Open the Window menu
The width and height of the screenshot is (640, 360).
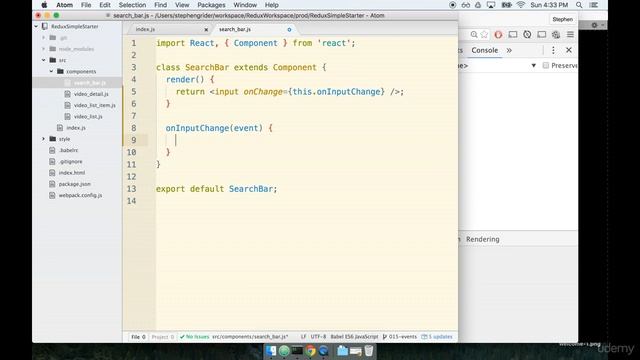click(245, 5)
